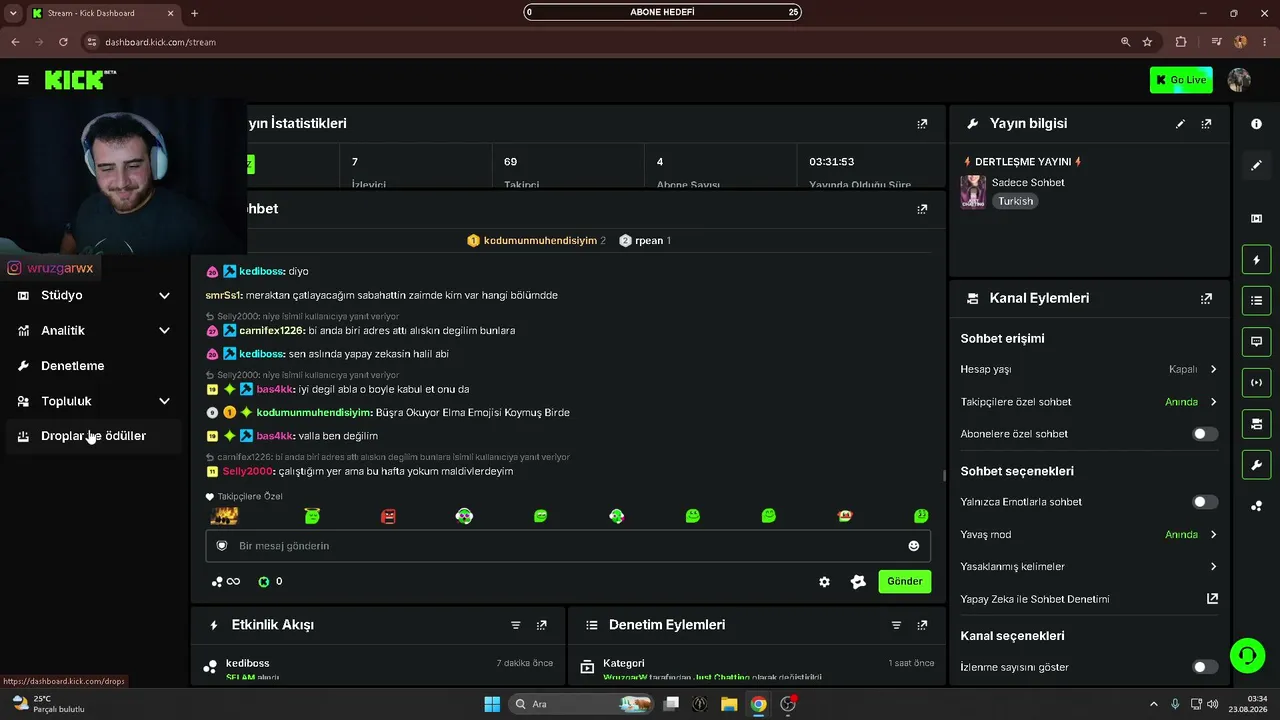The height and width of the screenshot is (720, 1280).
Task: Open File Explorer from the taskbar
Action: pyautogui.click(x=729, y=704)
